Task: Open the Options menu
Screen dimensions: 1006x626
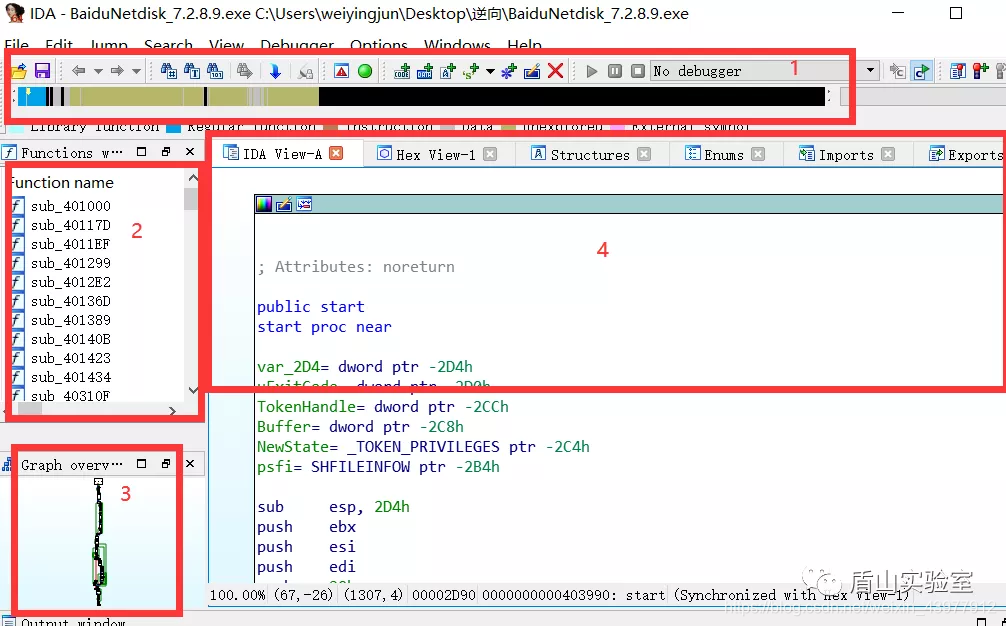Action: pyautogui.click(x=379, y=45)
